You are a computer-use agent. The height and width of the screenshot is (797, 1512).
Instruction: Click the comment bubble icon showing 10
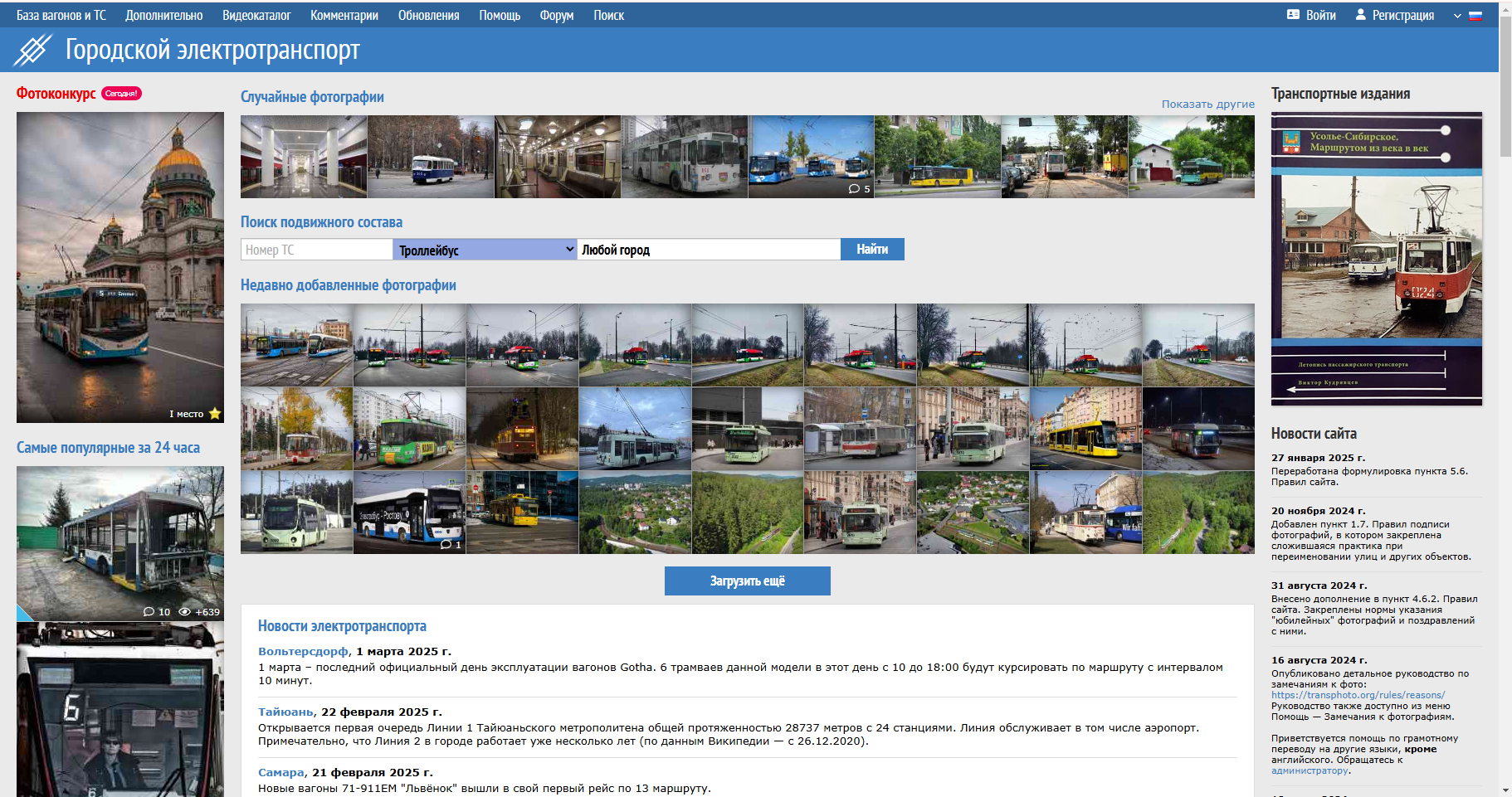point(149,612)
